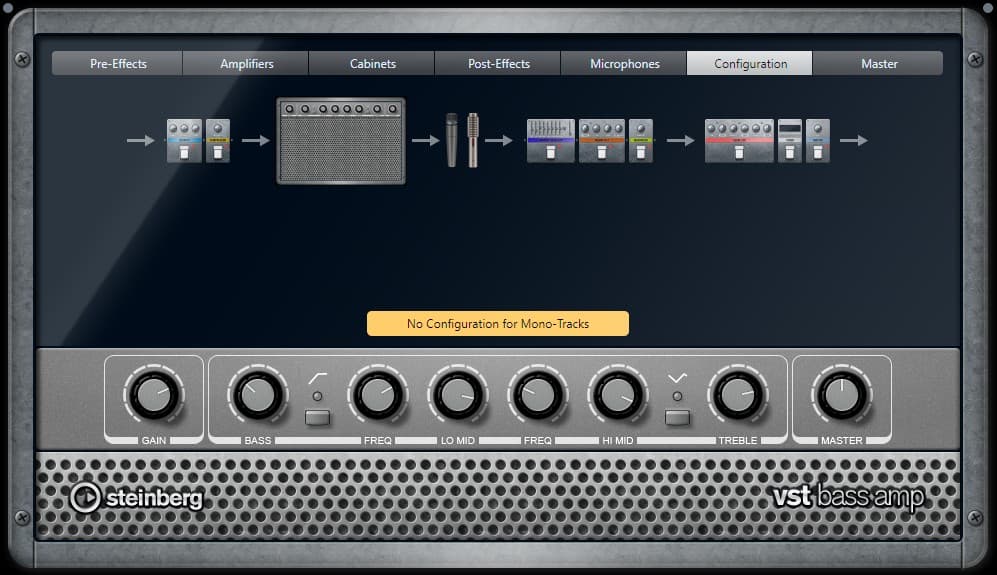Select the microphones icon in signal chain
This screenshot has width=997, height=575.
(462, 140)
